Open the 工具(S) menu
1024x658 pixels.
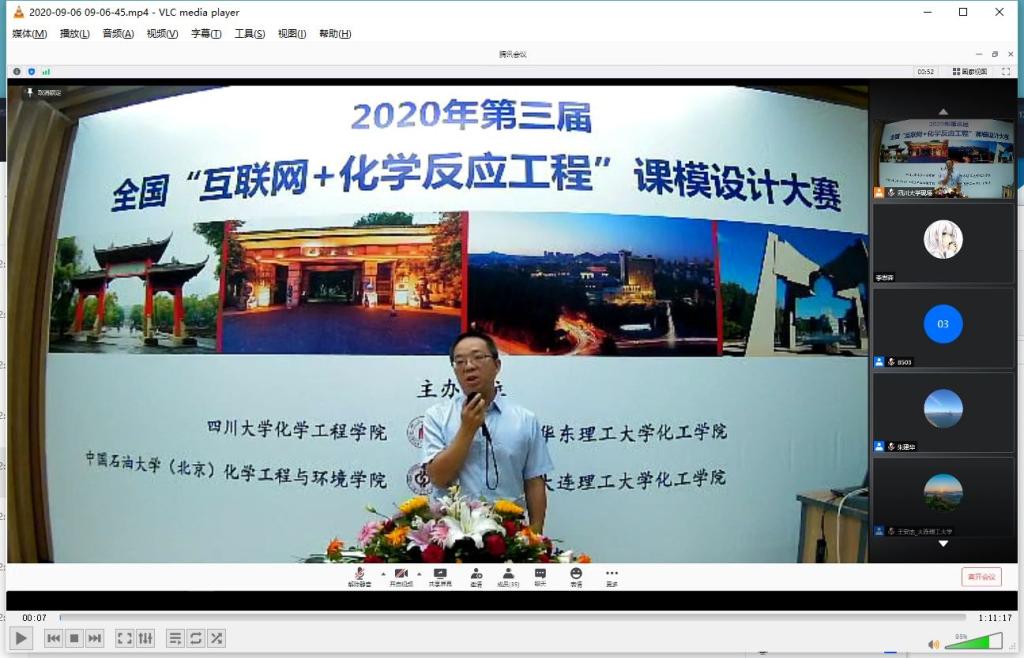[x=249, y=34]
